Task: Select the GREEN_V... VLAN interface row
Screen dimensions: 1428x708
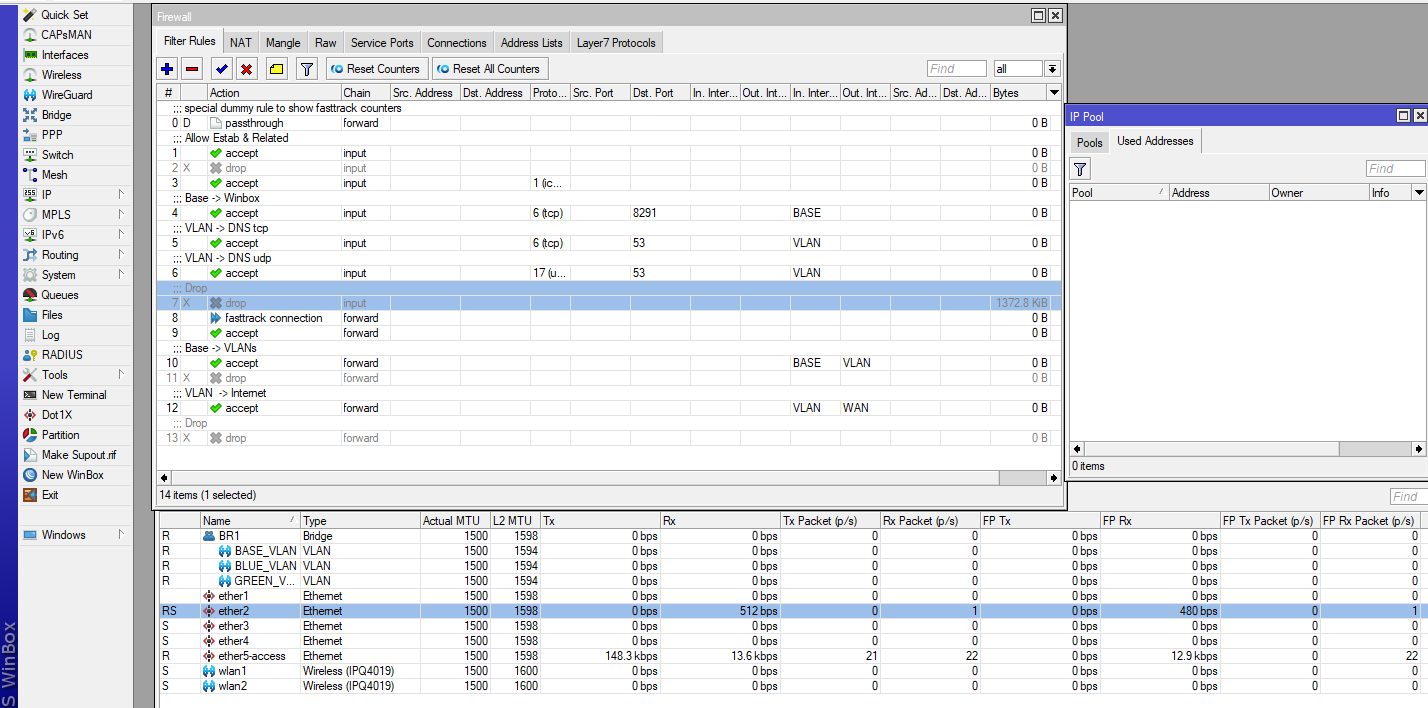Action: [790, 581]
